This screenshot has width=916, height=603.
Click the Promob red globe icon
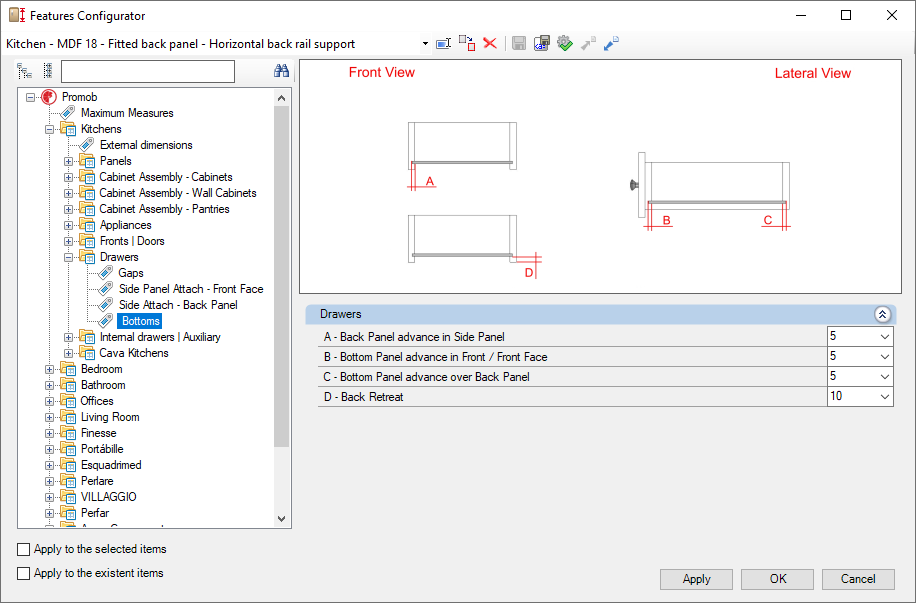point(49,97)
